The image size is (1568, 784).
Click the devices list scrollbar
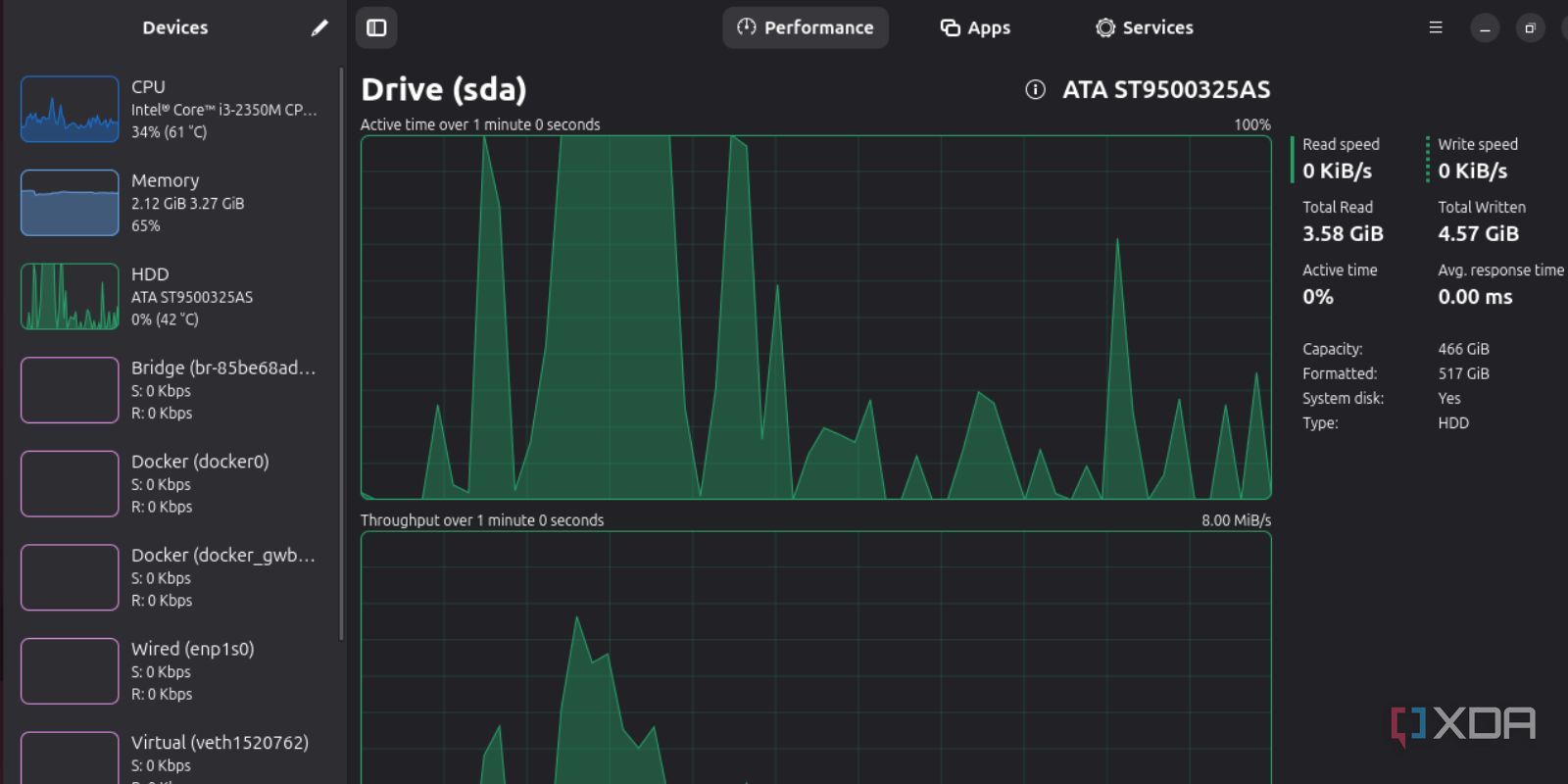[341, 353]
